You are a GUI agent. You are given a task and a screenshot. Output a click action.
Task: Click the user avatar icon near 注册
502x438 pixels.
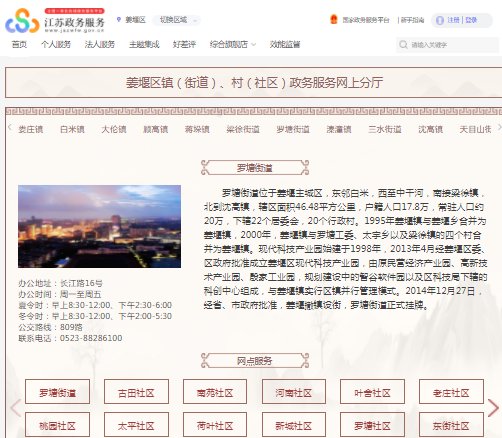click(x=440, y=20)
